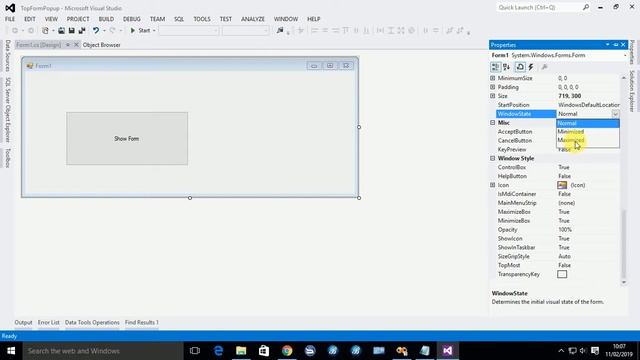640x360 pixels.
Task: Expand the Size property
Action: pyautogui.click(x=493, y=96)
